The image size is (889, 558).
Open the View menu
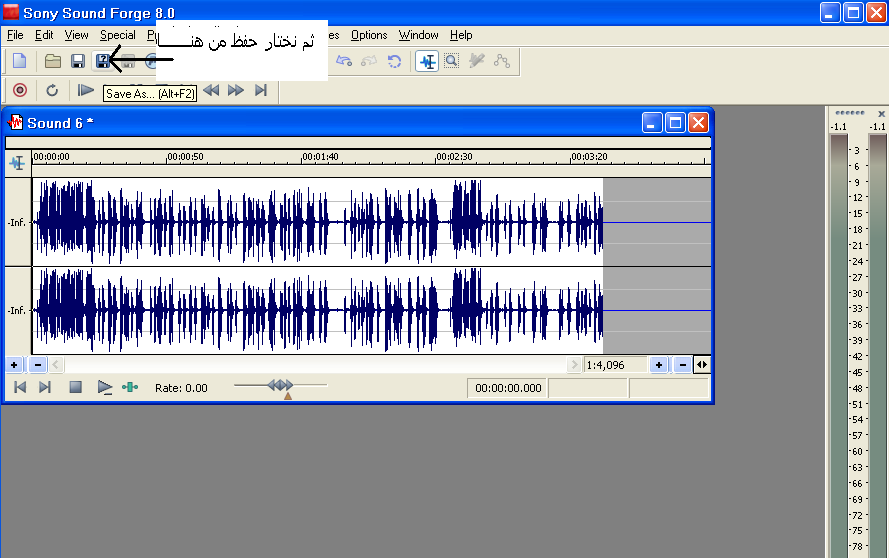tap(77, 35)
